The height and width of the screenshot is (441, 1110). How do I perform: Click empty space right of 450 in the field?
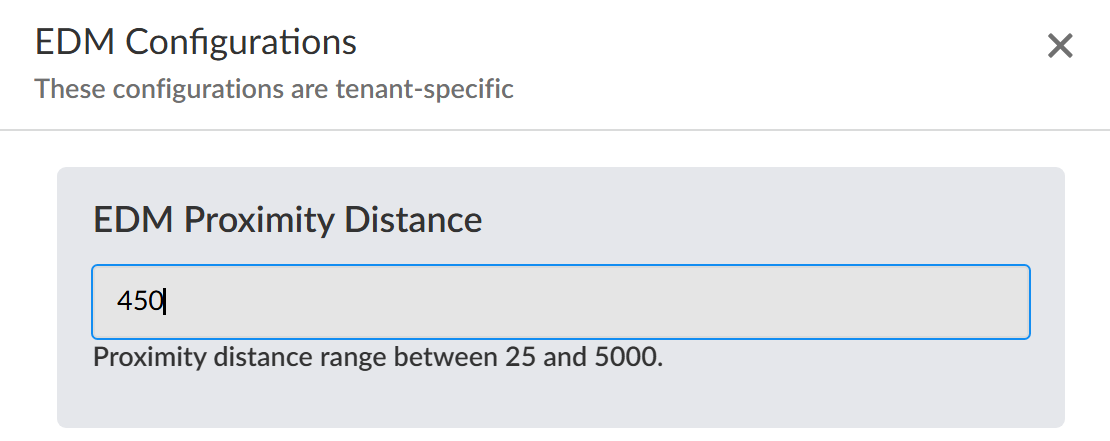[600, 301]
